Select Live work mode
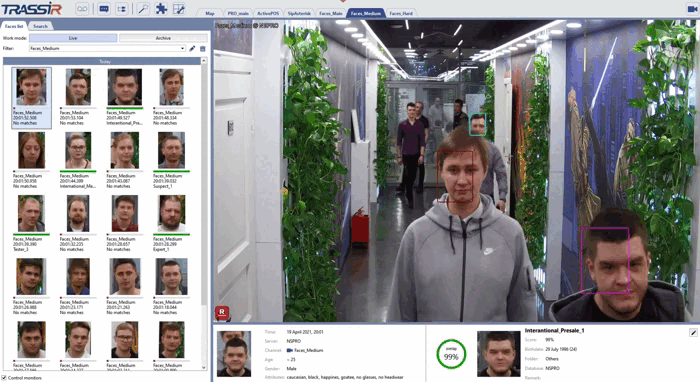The width and height of the screenshot is (700, 382). pyautogui.click(x=73, y=38)
